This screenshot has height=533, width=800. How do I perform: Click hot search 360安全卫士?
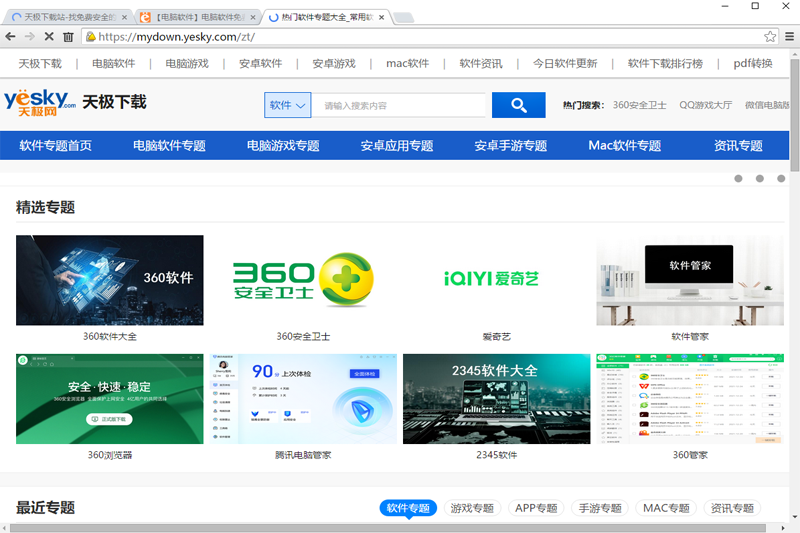(x=640, y=105)
